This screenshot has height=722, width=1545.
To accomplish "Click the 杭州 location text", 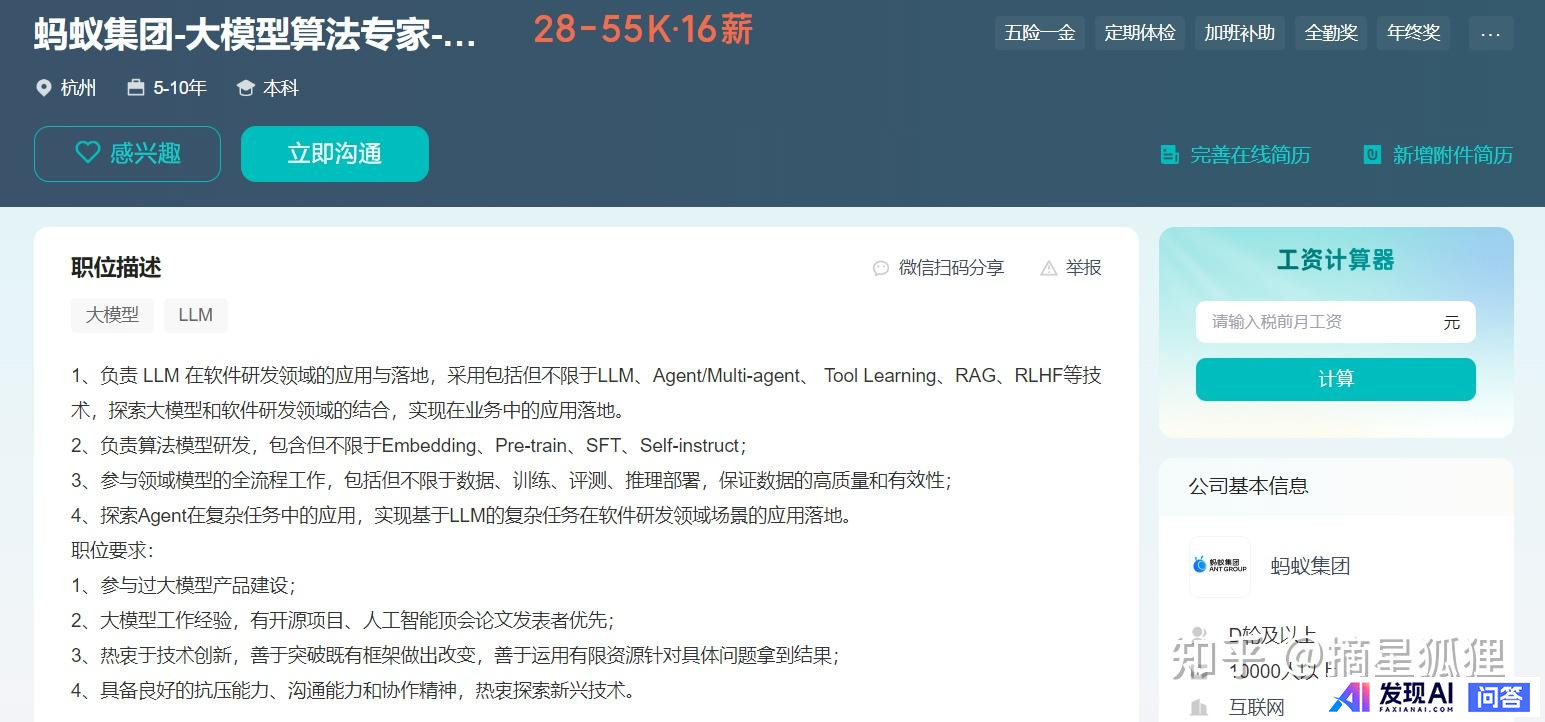I will pos(78,88).
